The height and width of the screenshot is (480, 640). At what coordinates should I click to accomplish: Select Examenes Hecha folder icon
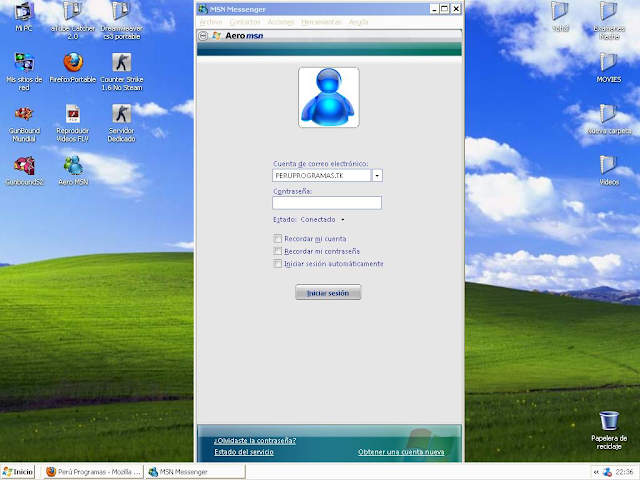click(x=609, y=20)
